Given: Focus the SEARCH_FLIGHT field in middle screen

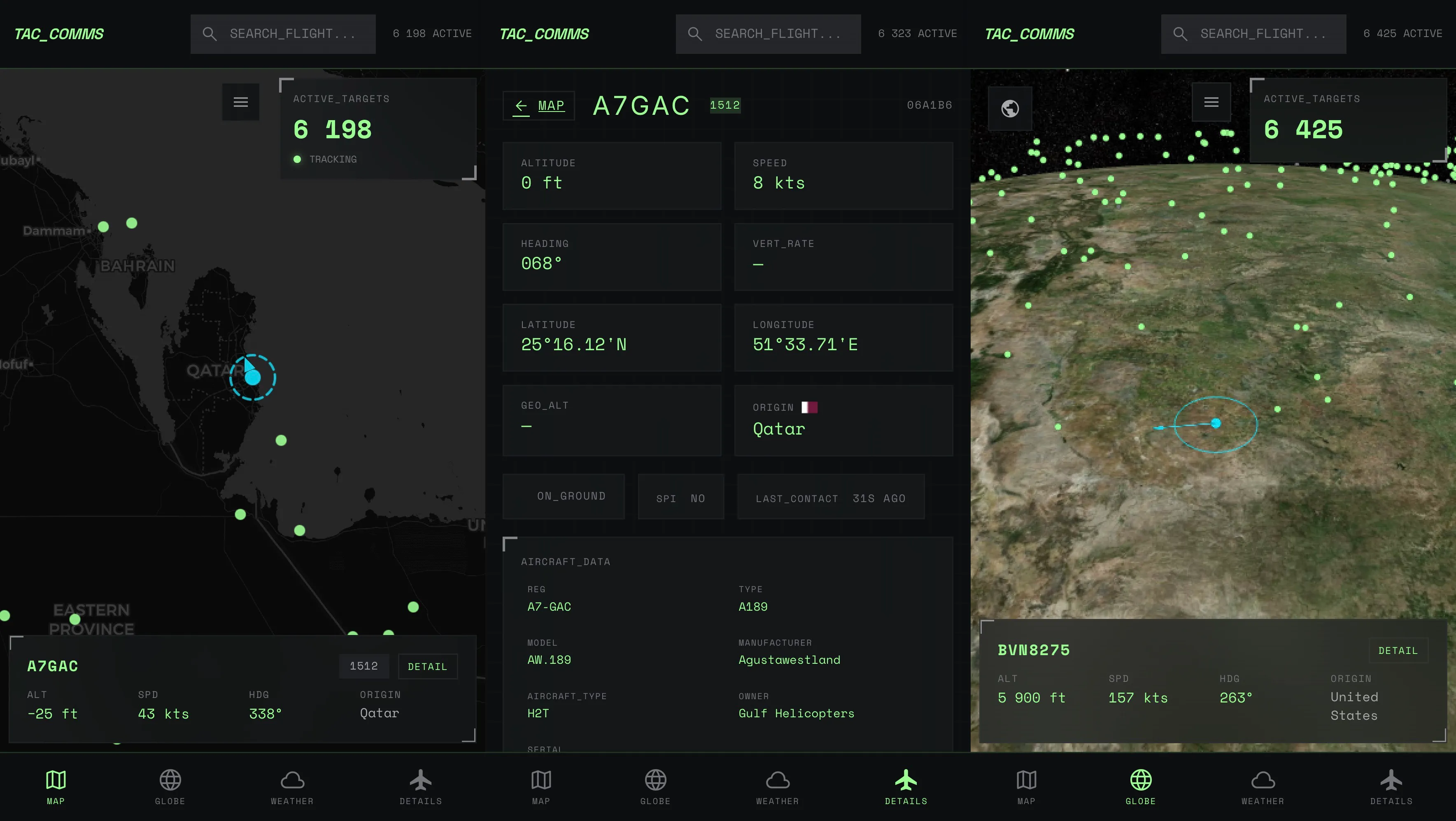Looking at the screenshot, I should tap(768, 34).
